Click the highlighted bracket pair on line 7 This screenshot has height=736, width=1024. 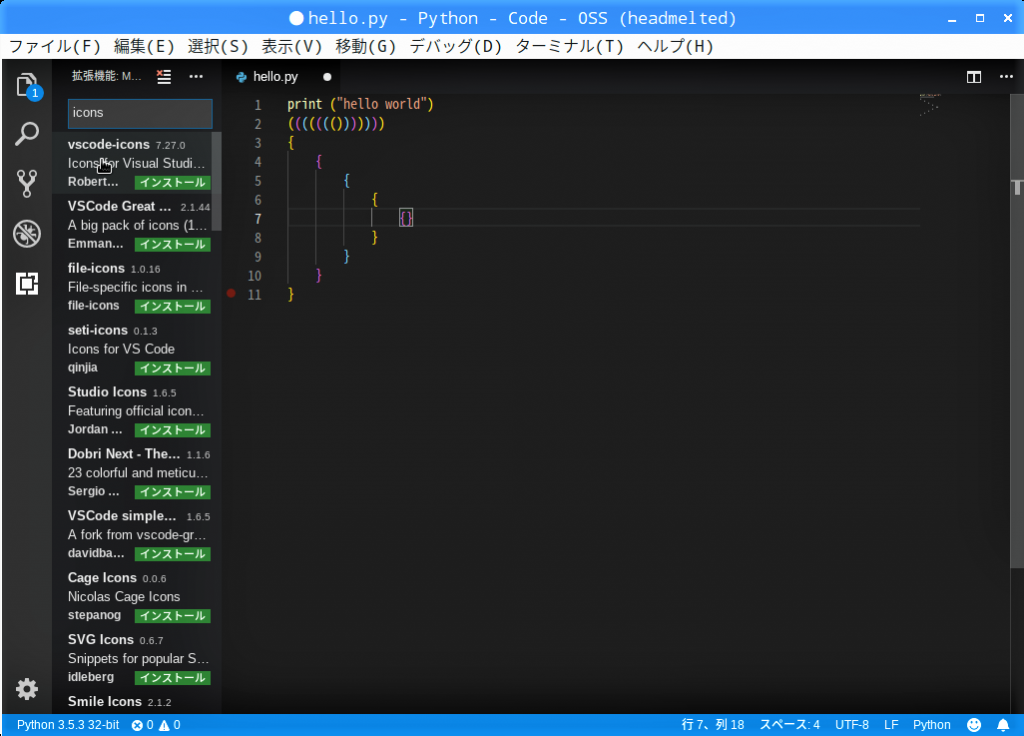coord(406,218)
